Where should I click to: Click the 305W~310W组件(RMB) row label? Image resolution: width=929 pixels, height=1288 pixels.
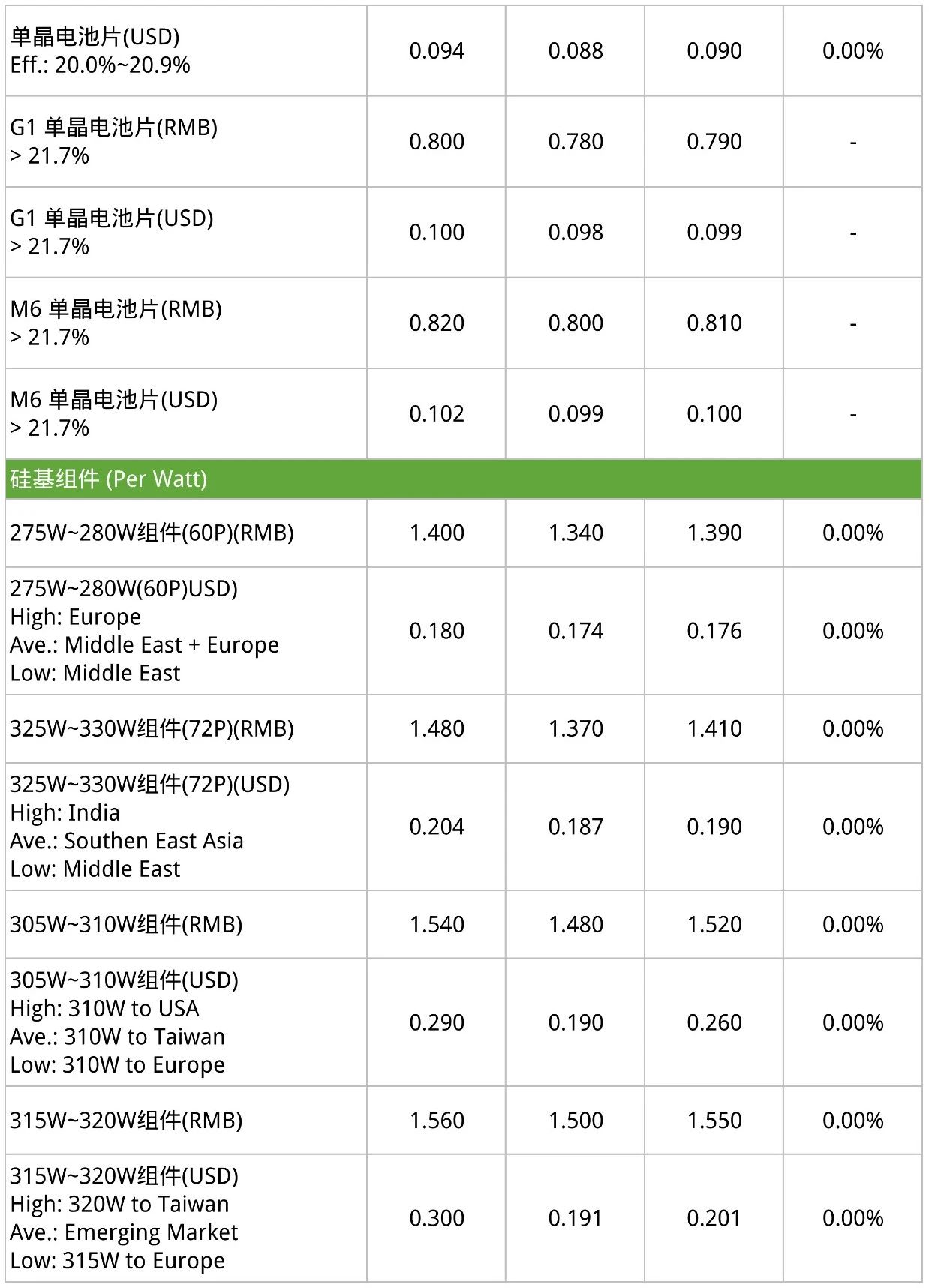(126, 924)
